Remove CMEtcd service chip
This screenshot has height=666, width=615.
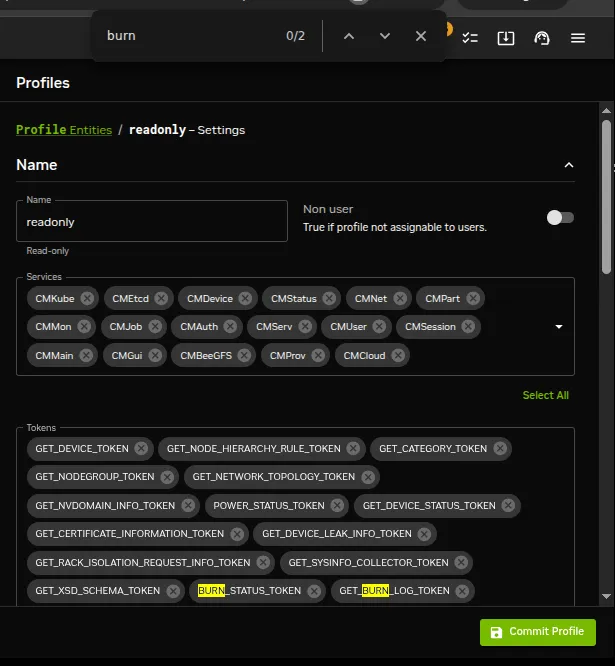(161, 298)
